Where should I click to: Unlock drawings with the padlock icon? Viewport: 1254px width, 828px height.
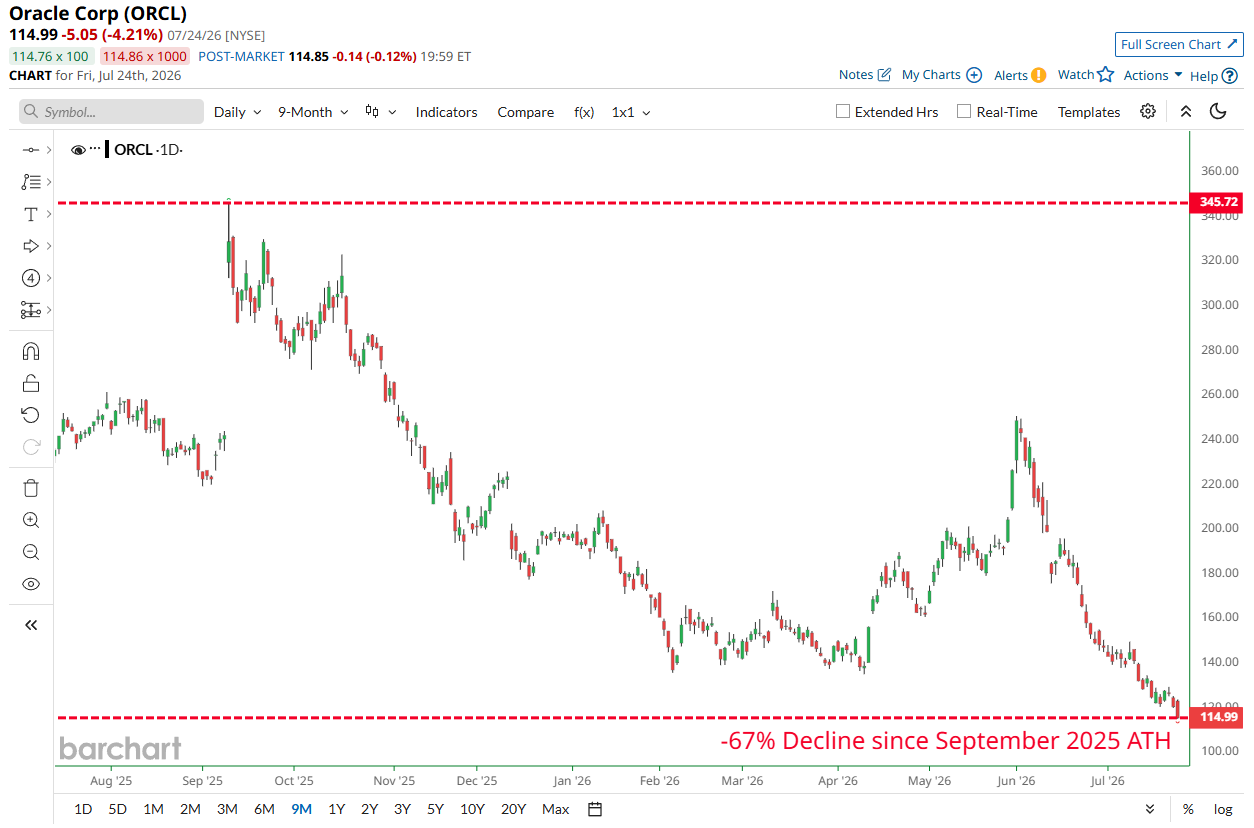pos(31,383)
